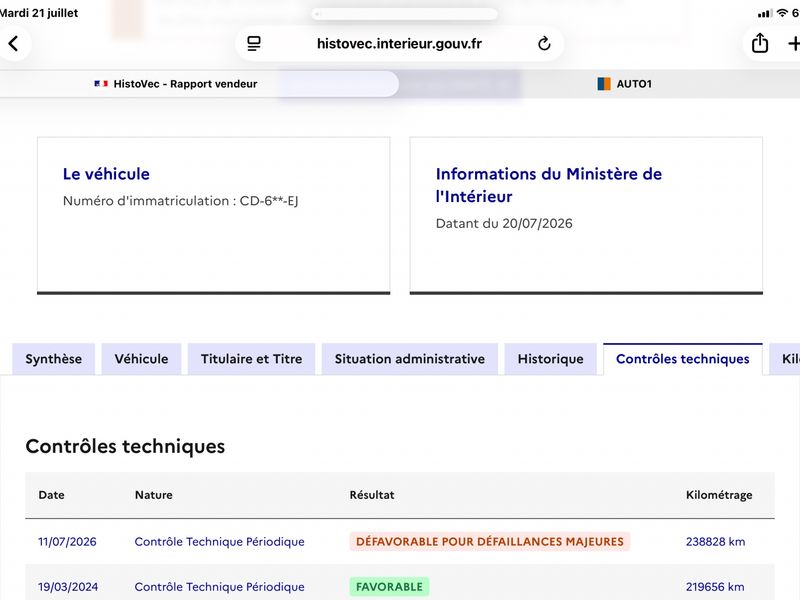Click Contrôle Technique Périodique in the 11/07/2026 row
The width and height of the screenshot is (800, 600).
click(x=219, y=542)
